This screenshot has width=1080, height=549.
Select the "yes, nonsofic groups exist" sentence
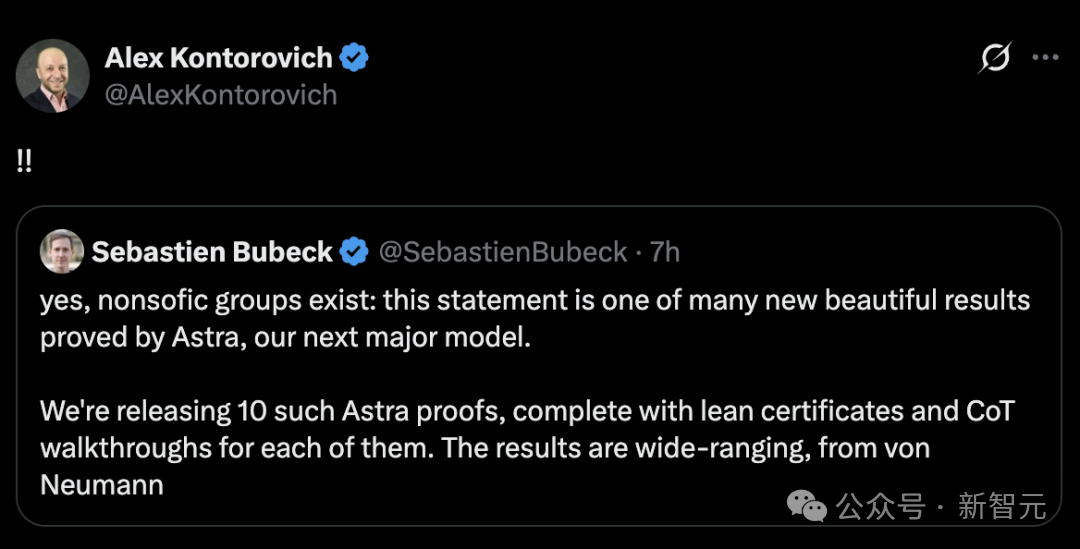[207, 301]
